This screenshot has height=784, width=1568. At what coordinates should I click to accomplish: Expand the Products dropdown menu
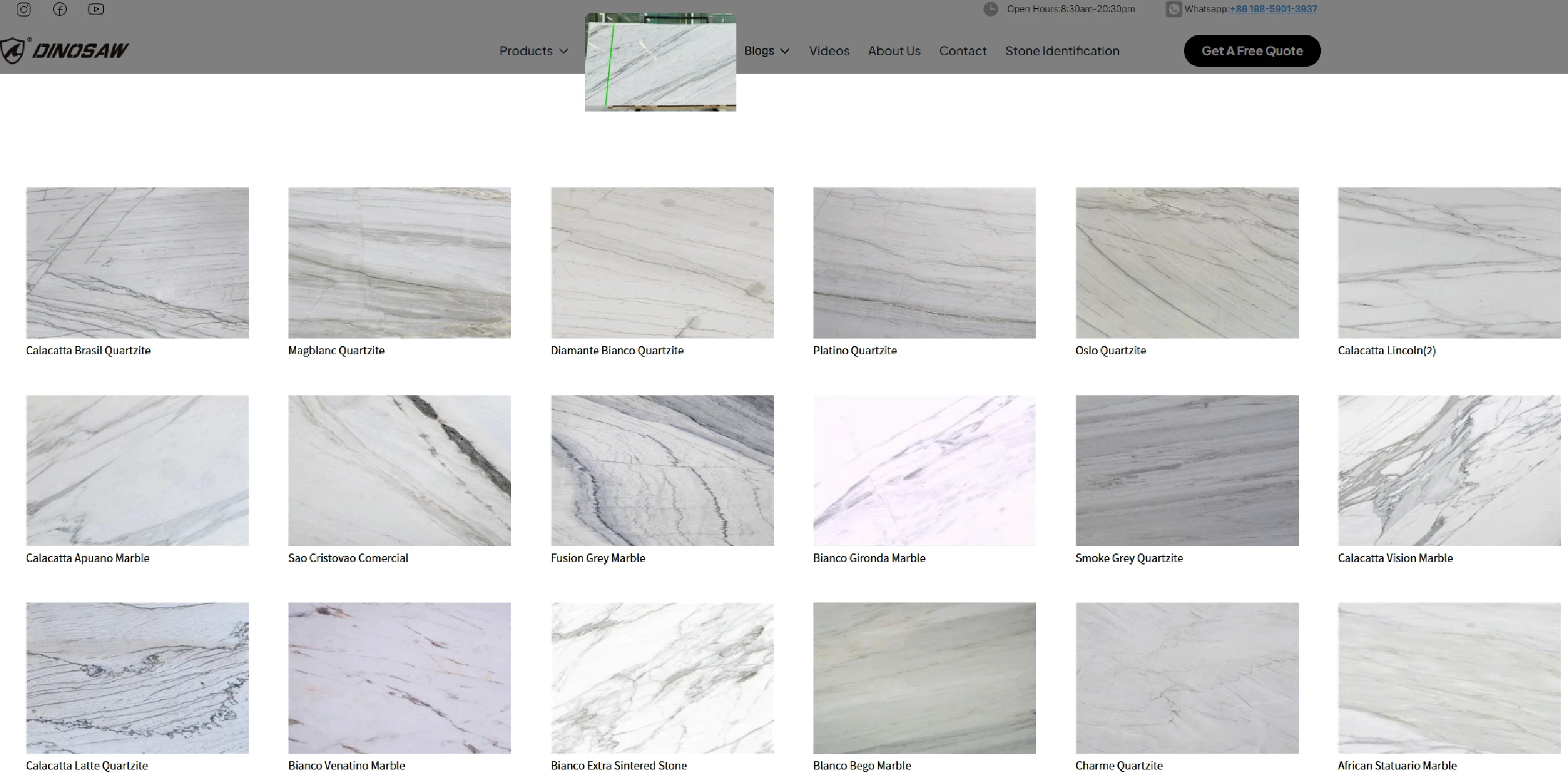[533, 51]
